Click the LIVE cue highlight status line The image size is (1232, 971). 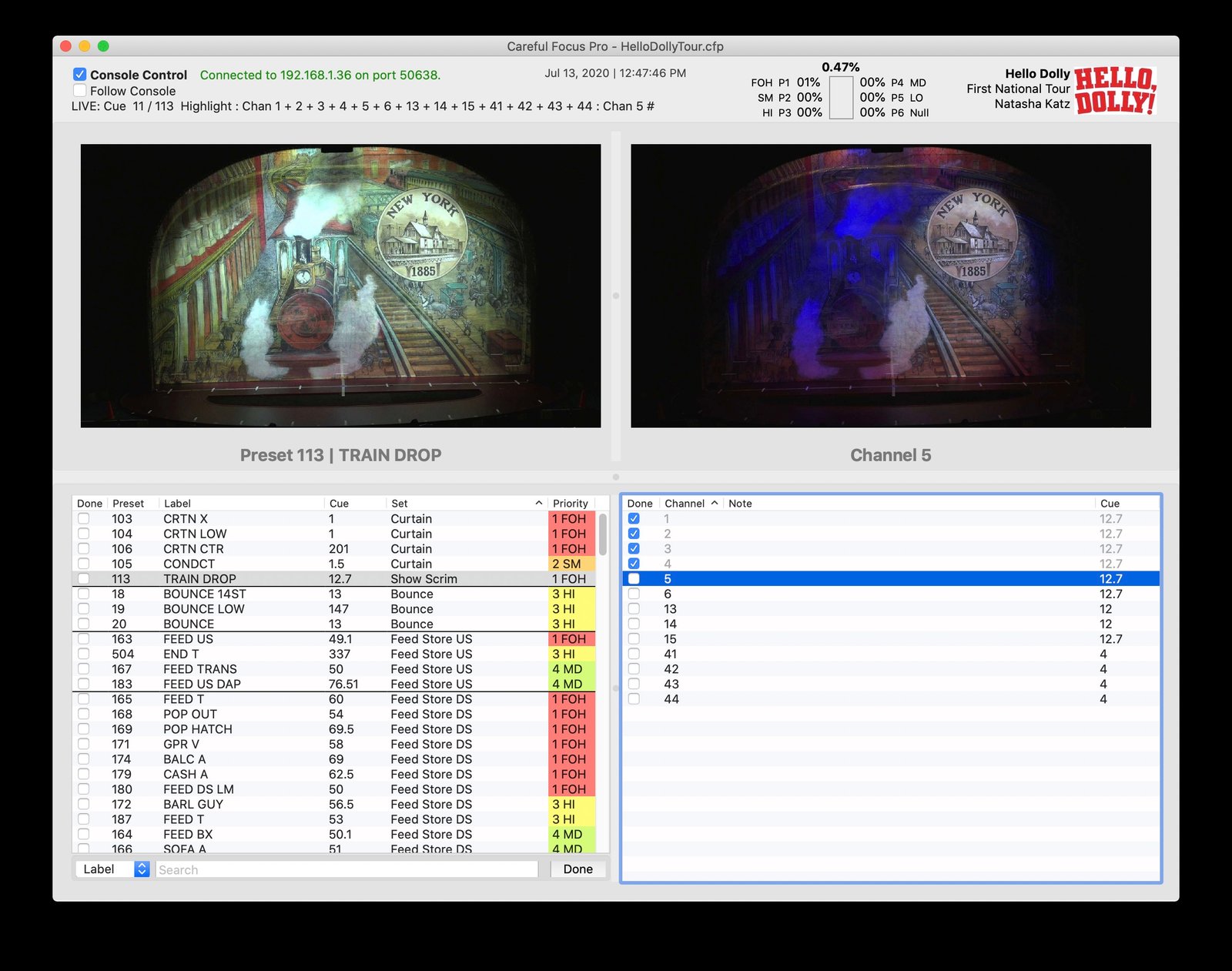click(363, 105)
